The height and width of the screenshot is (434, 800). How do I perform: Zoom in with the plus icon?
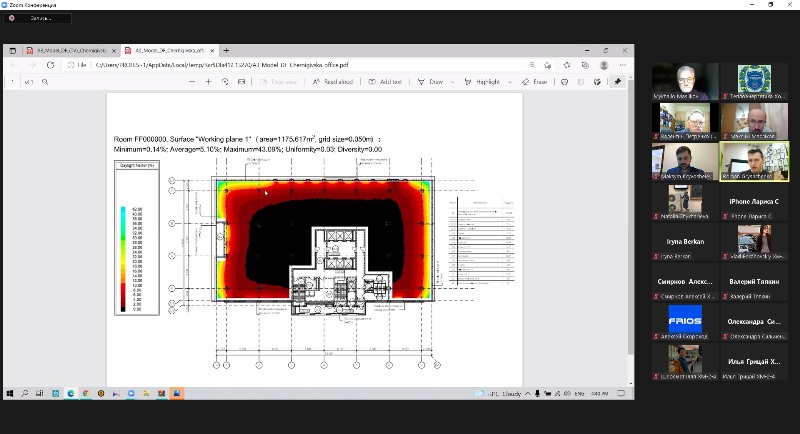208,82
